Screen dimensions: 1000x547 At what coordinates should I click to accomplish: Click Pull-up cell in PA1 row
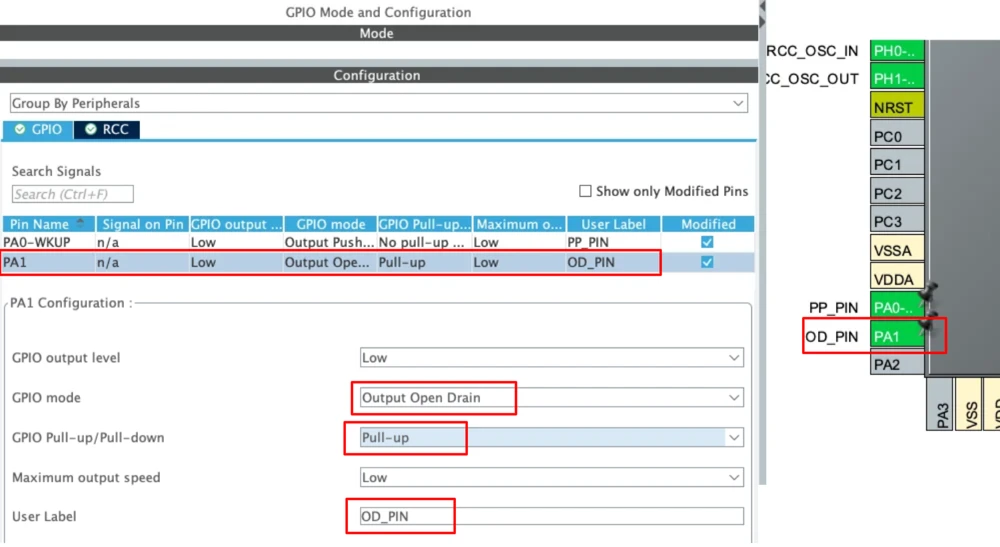pyautogui.click(x=402, y=262)
